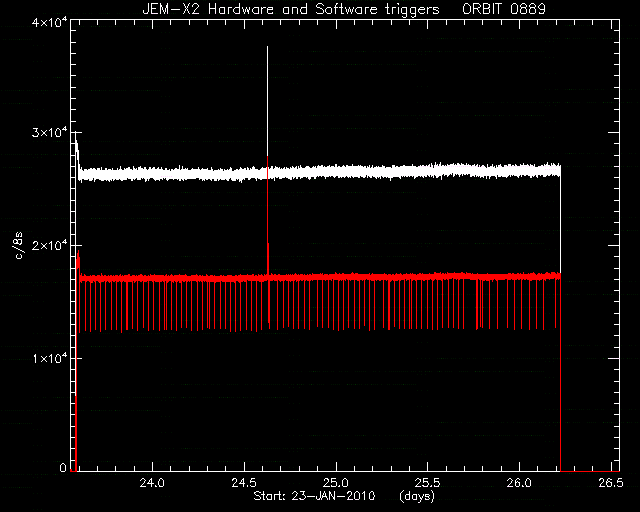Click the plot title 'JEM-X2 Hardware and Software triggers'

coord(291,9)
